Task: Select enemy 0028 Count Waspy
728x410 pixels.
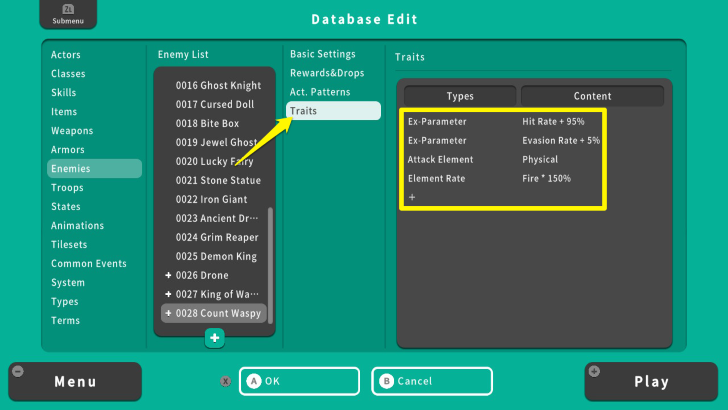Action: pos(214,313)
